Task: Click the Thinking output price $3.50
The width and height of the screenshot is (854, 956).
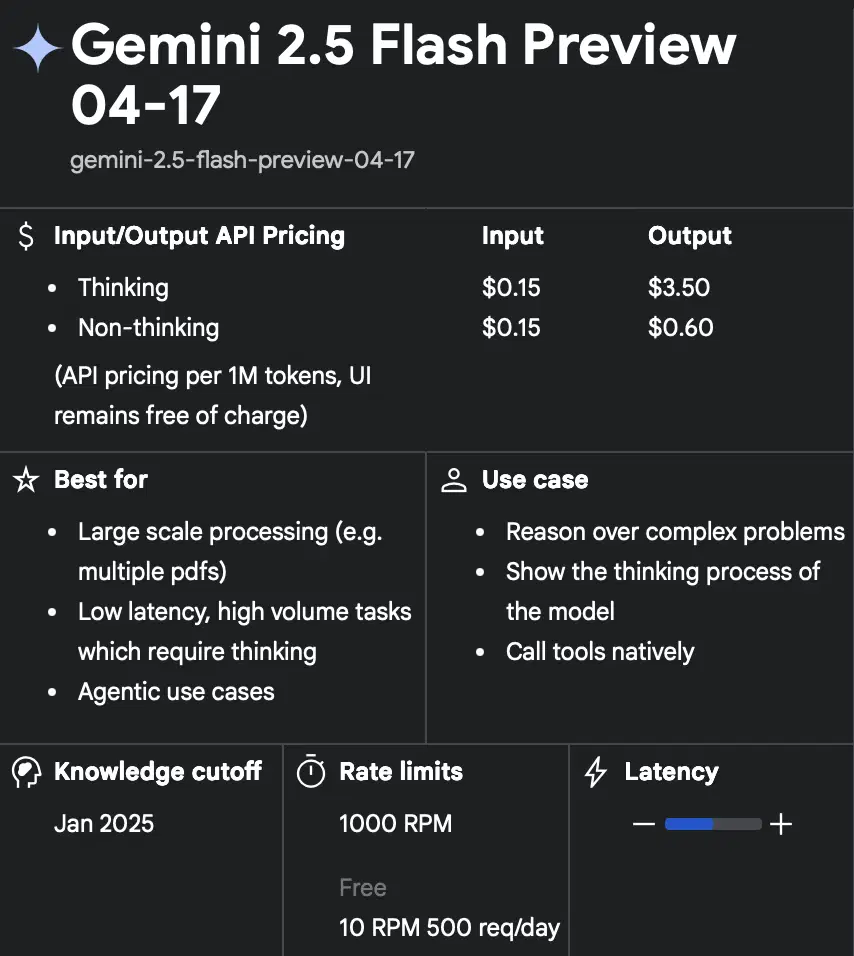Action: 679,288
